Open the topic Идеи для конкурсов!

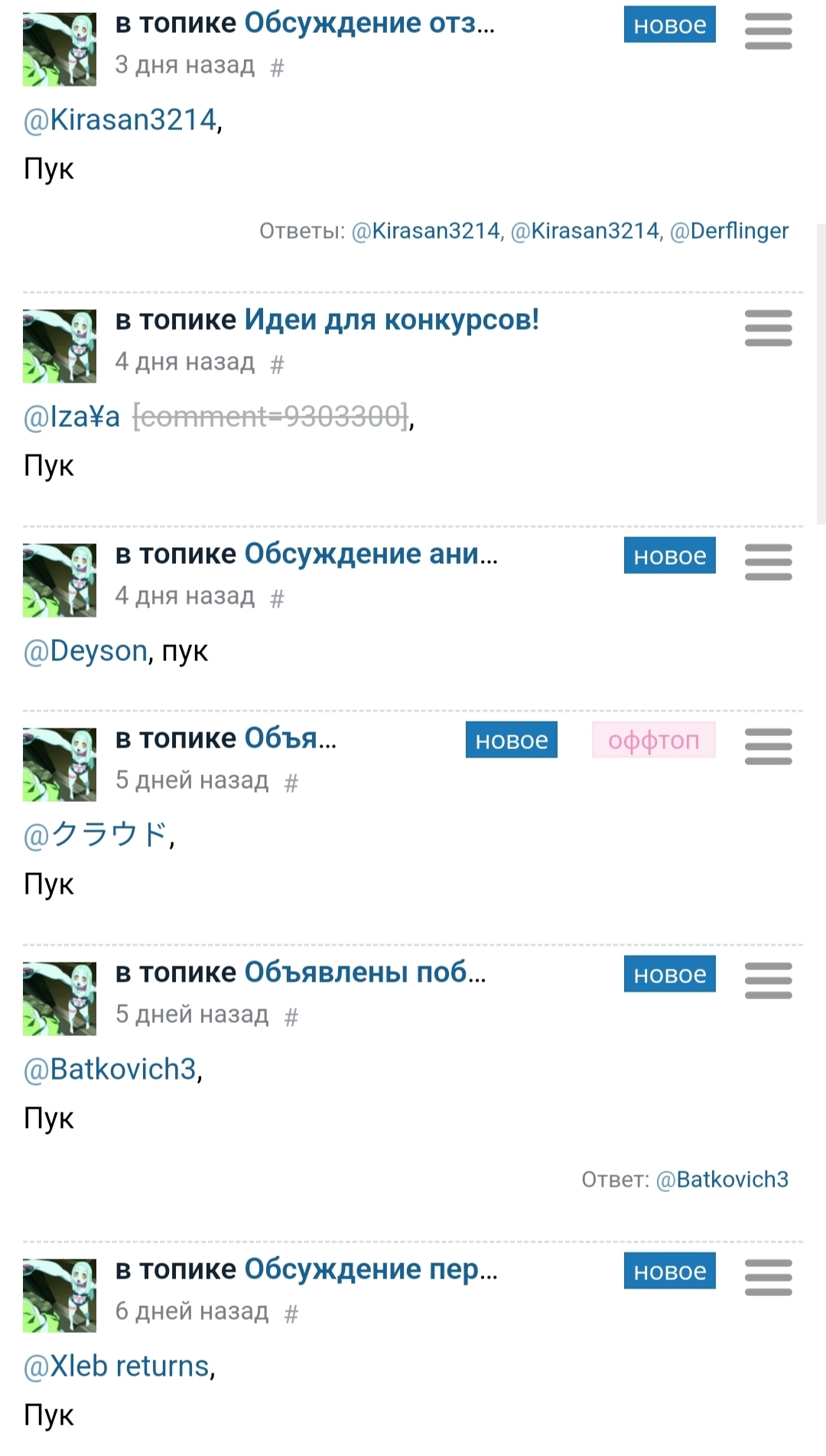(392, 320)
